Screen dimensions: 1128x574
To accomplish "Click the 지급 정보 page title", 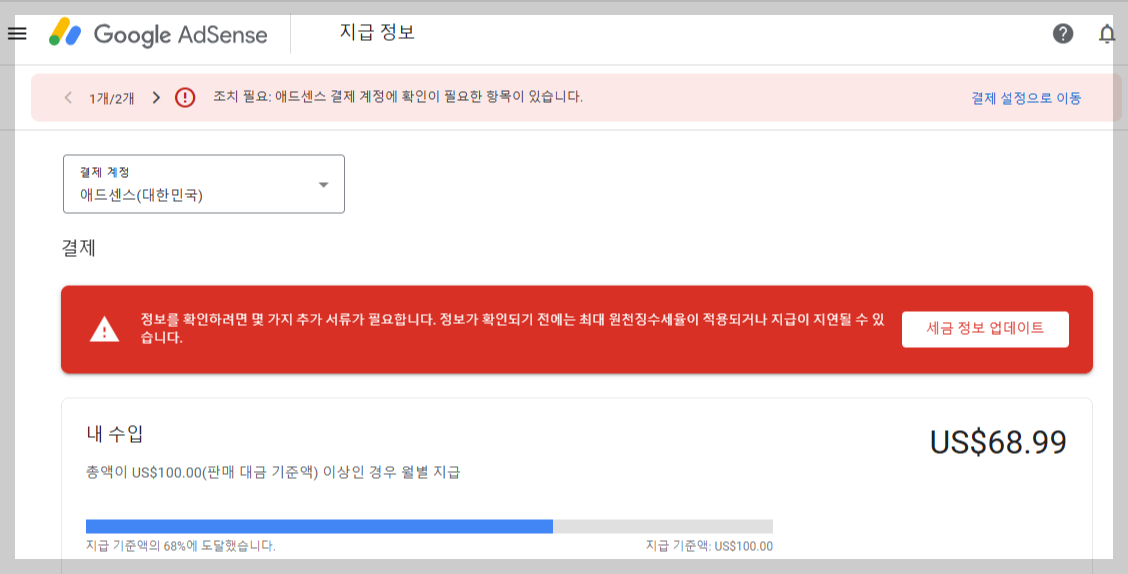I will point(377,32).
